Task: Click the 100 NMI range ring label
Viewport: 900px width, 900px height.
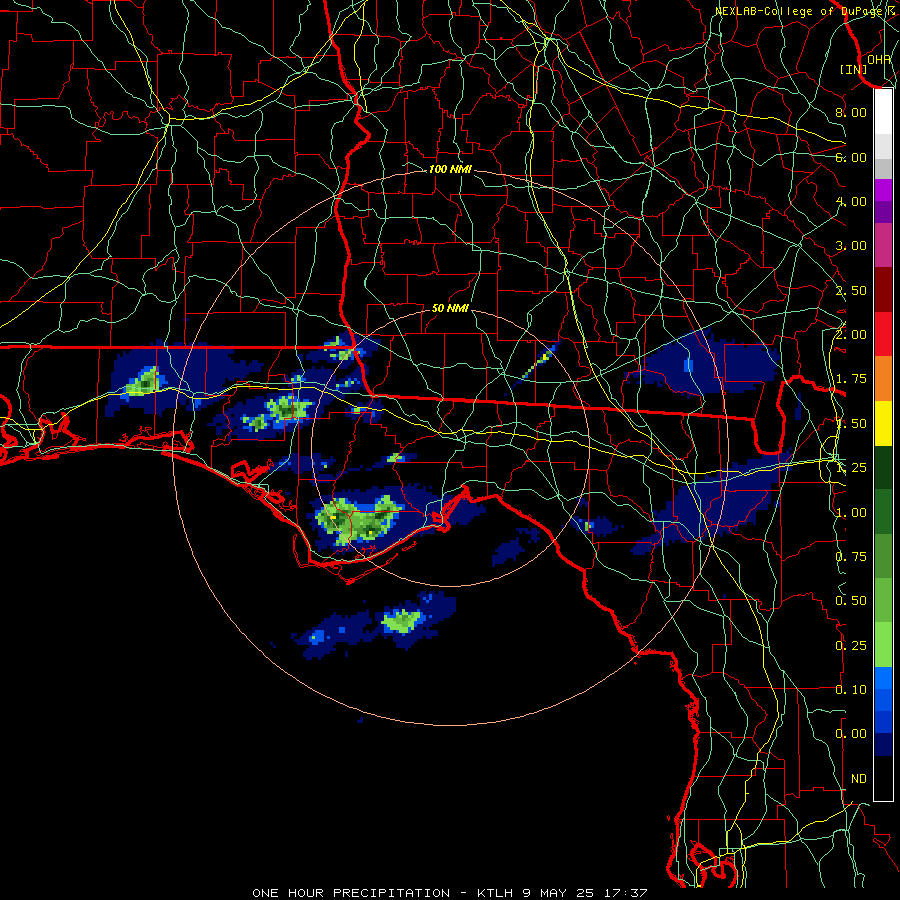Action: click(450, 169)
